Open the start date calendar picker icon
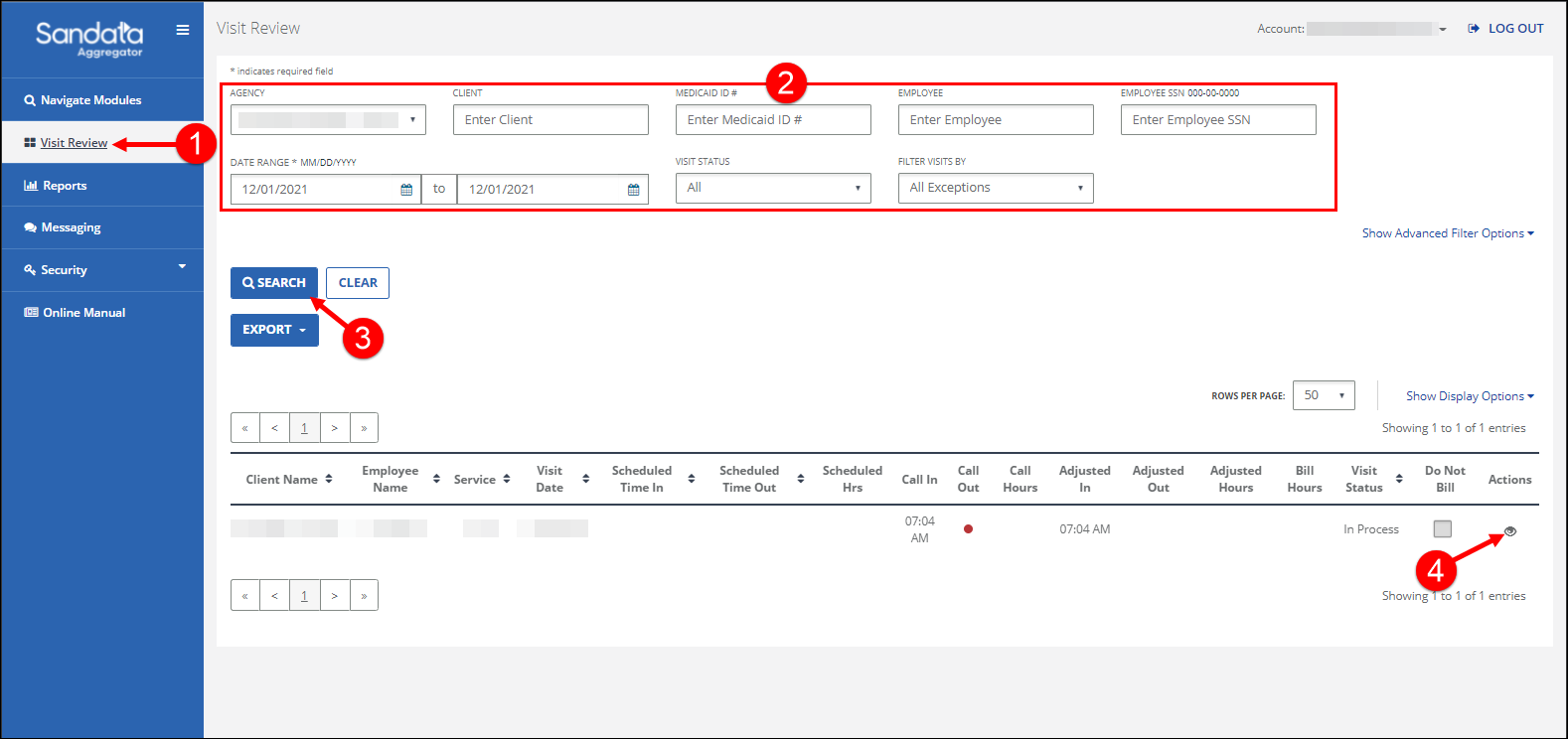Image resolution: width=1568 pixels, height=739 pixels. pyautogui.click(x=406, y=190)
